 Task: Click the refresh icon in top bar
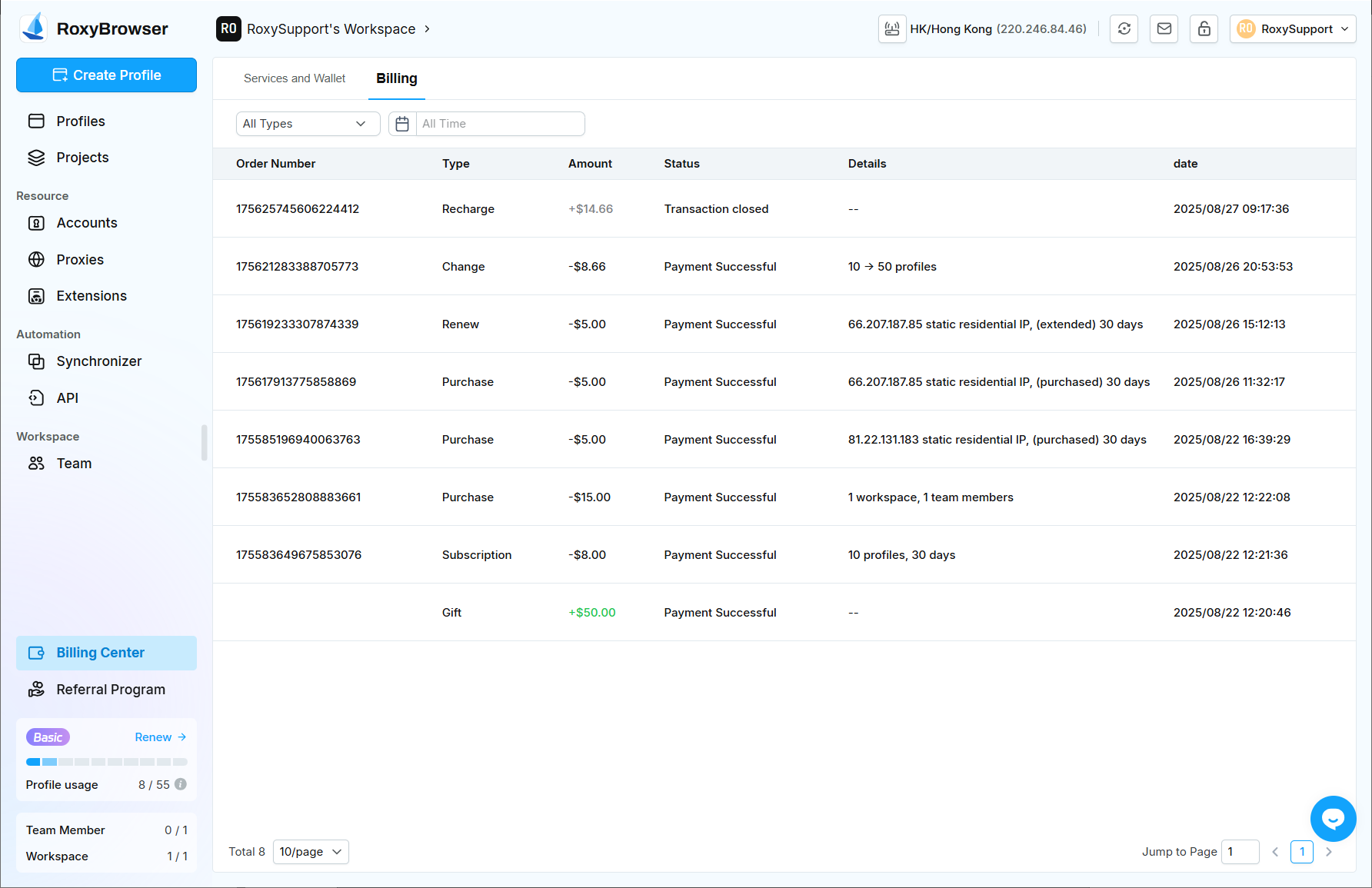(x=1124, y=29)
